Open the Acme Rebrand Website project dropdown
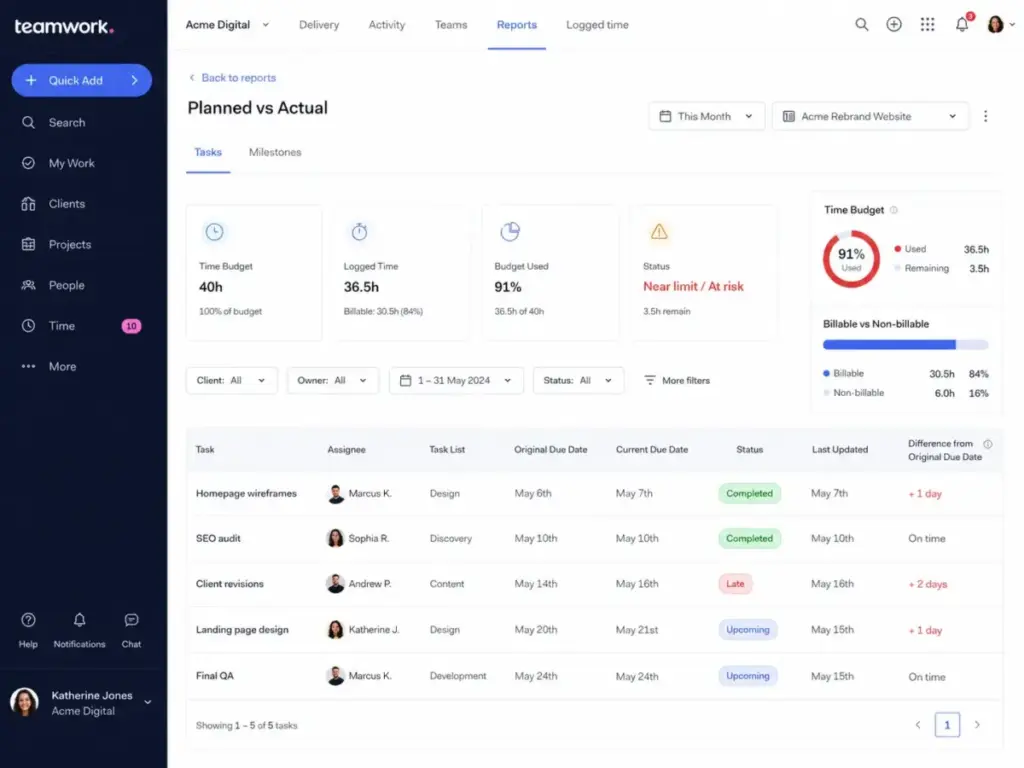 [871, 116]
